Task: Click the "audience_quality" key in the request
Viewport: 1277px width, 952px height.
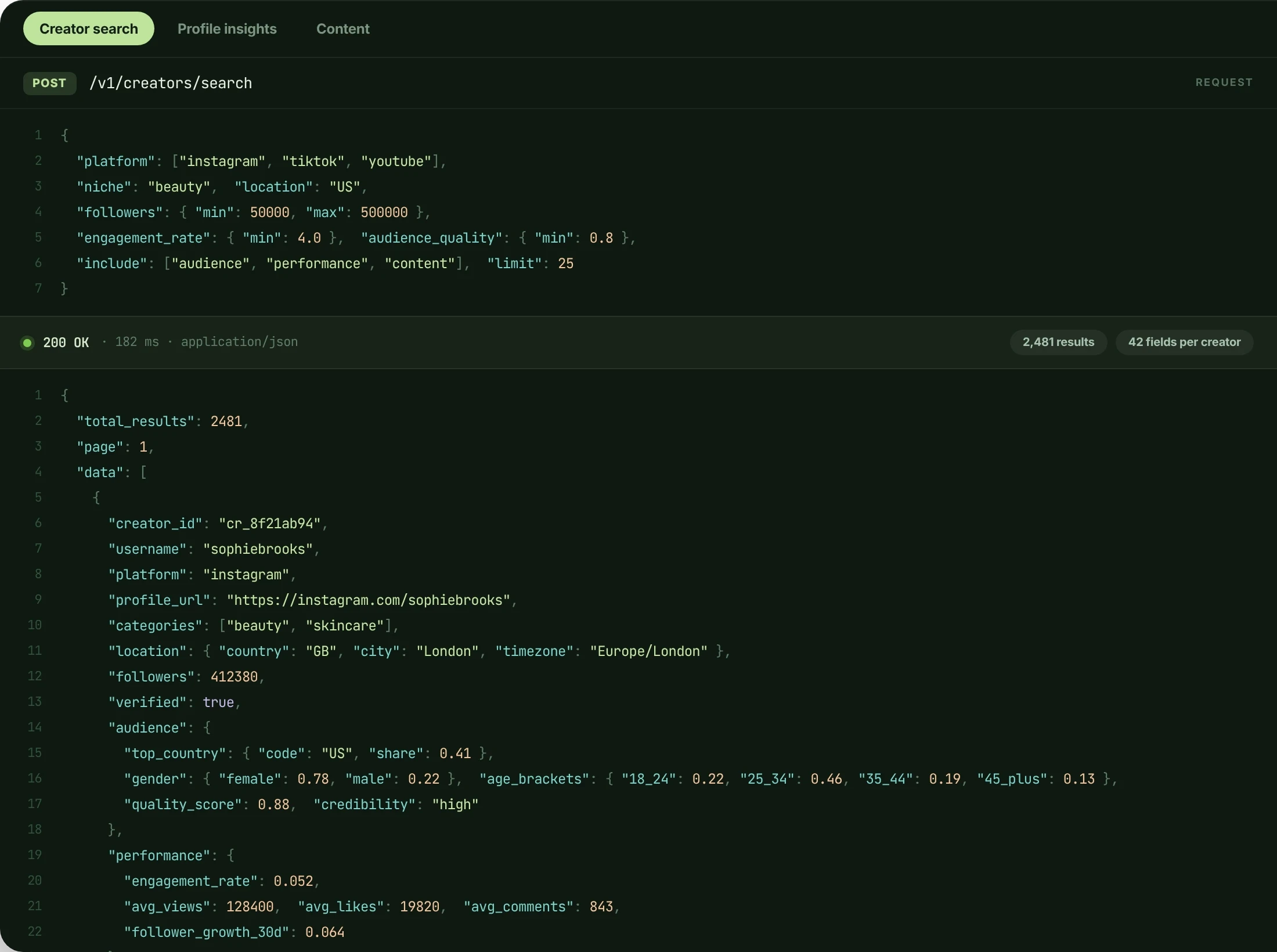Action: [x=431, y=238]
